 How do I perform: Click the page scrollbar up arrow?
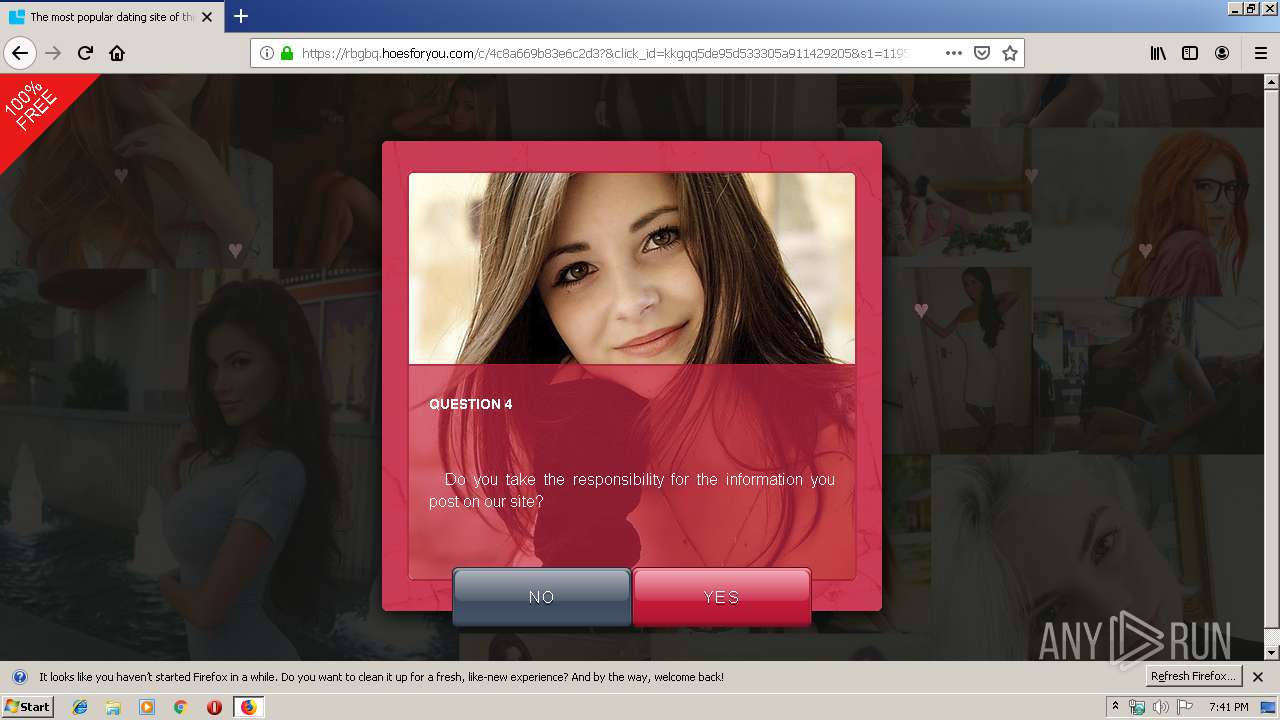[1272, 81]
